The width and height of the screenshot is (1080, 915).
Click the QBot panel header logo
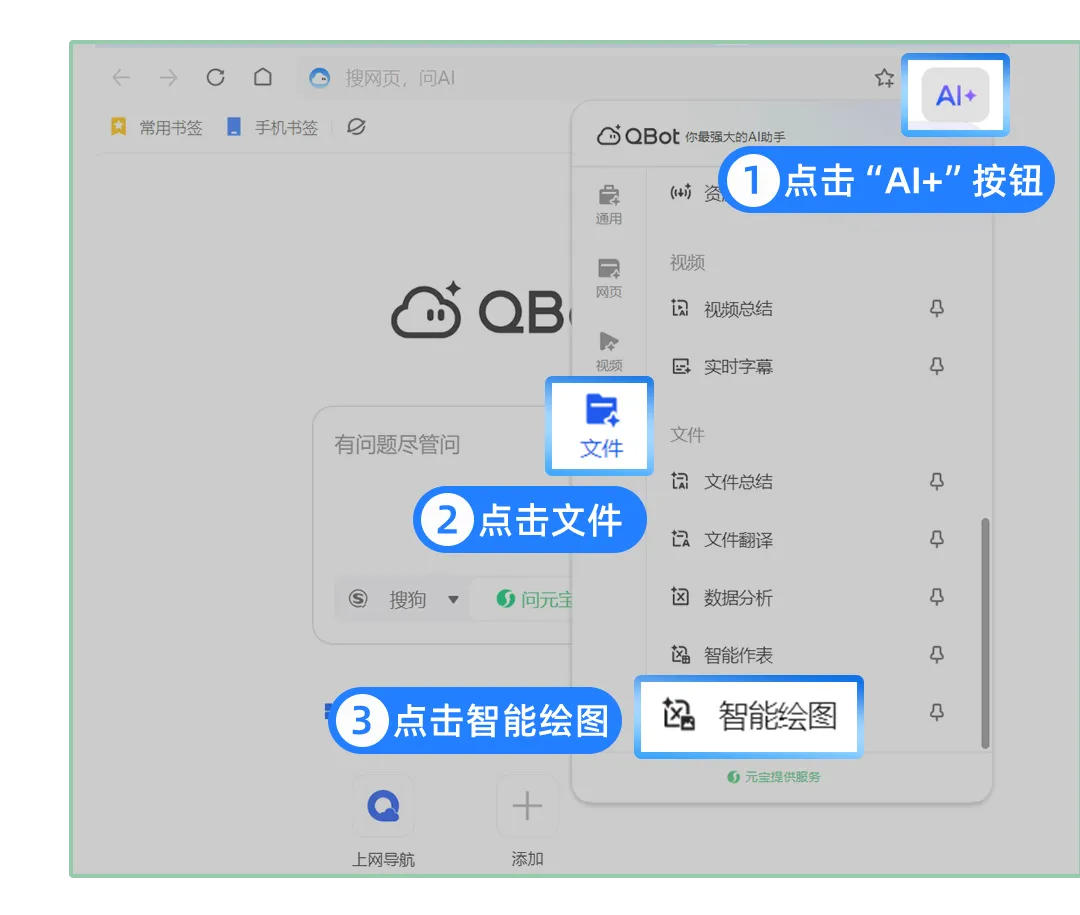pyautogui.click(x=638, y=136)
